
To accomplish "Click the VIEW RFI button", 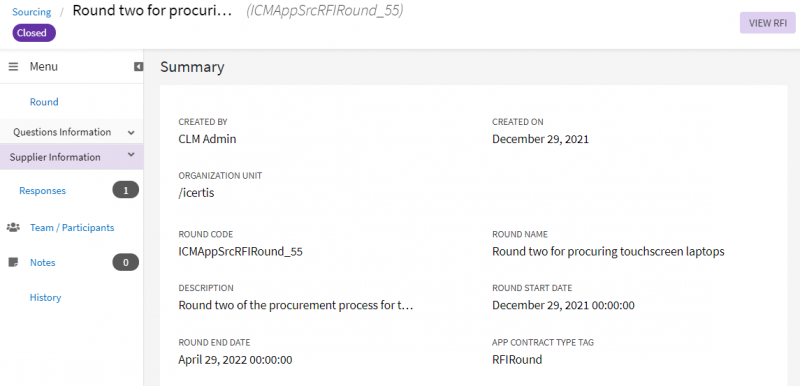I will [768, 23].
